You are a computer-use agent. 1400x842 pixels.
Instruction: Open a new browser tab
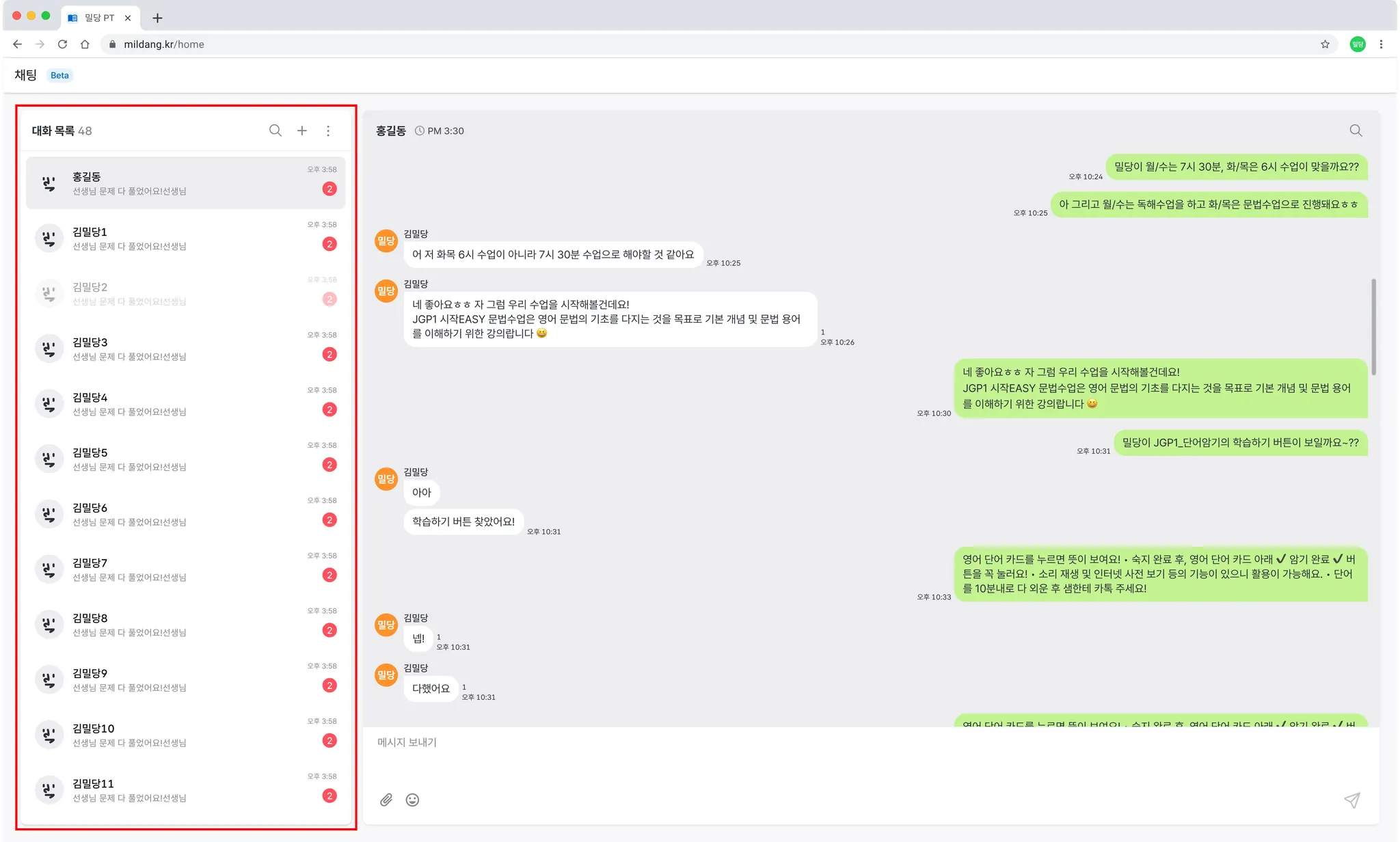[157, 18]
